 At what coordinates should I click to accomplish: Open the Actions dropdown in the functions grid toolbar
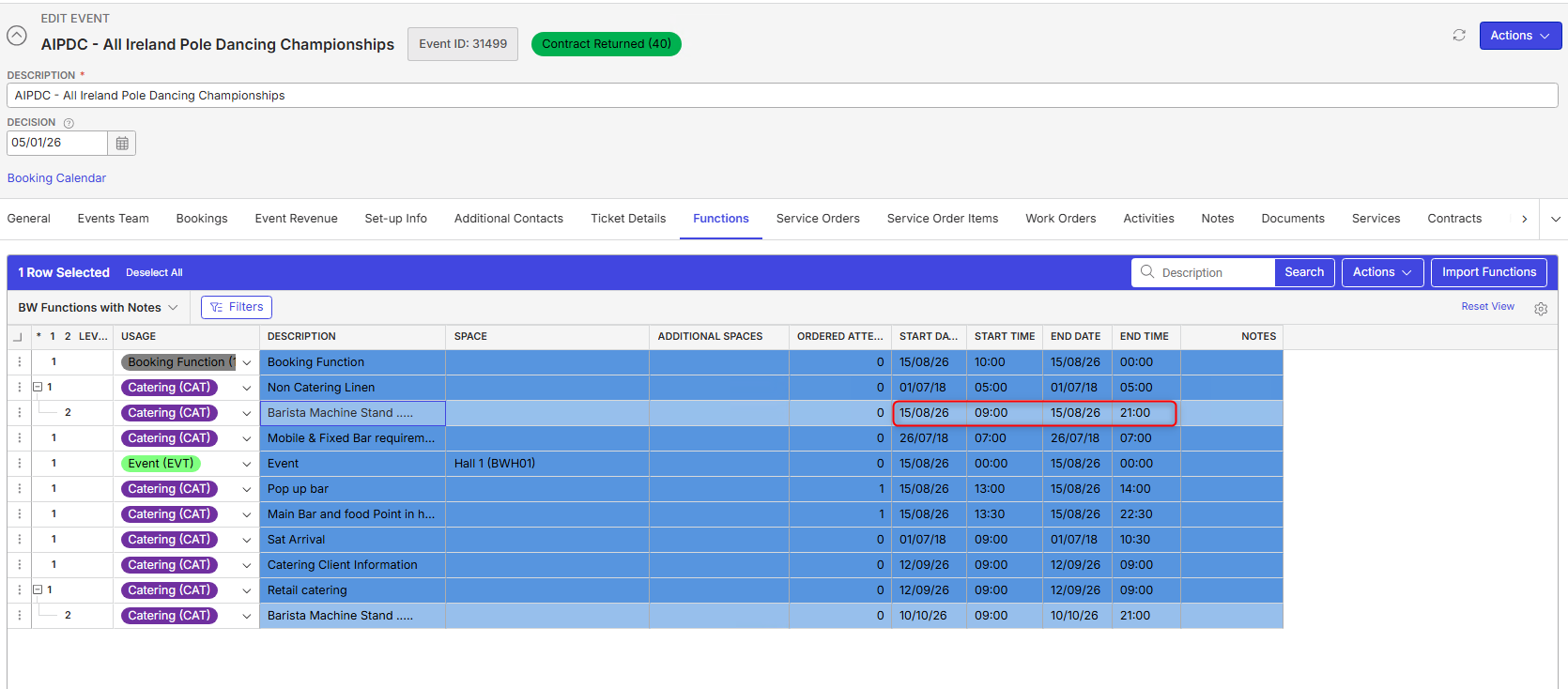point(1382,272)
